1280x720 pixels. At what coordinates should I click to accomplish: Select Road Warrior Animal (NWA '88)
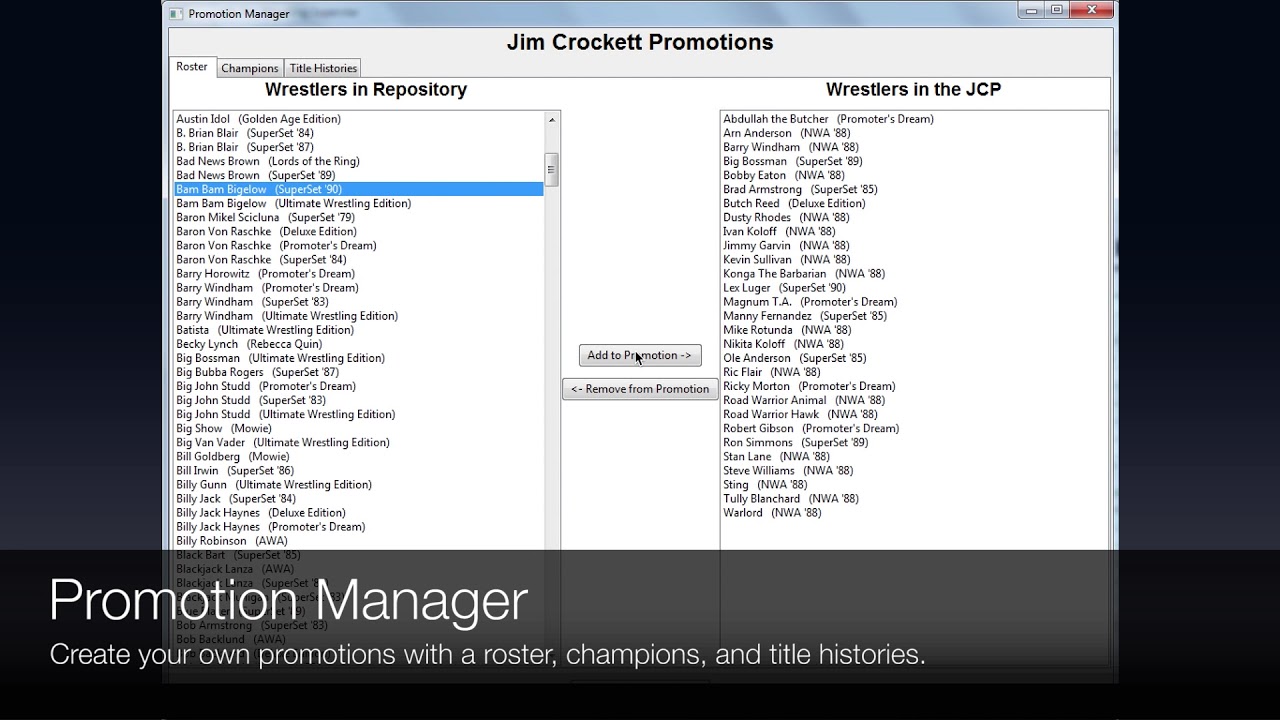[914, 400]
